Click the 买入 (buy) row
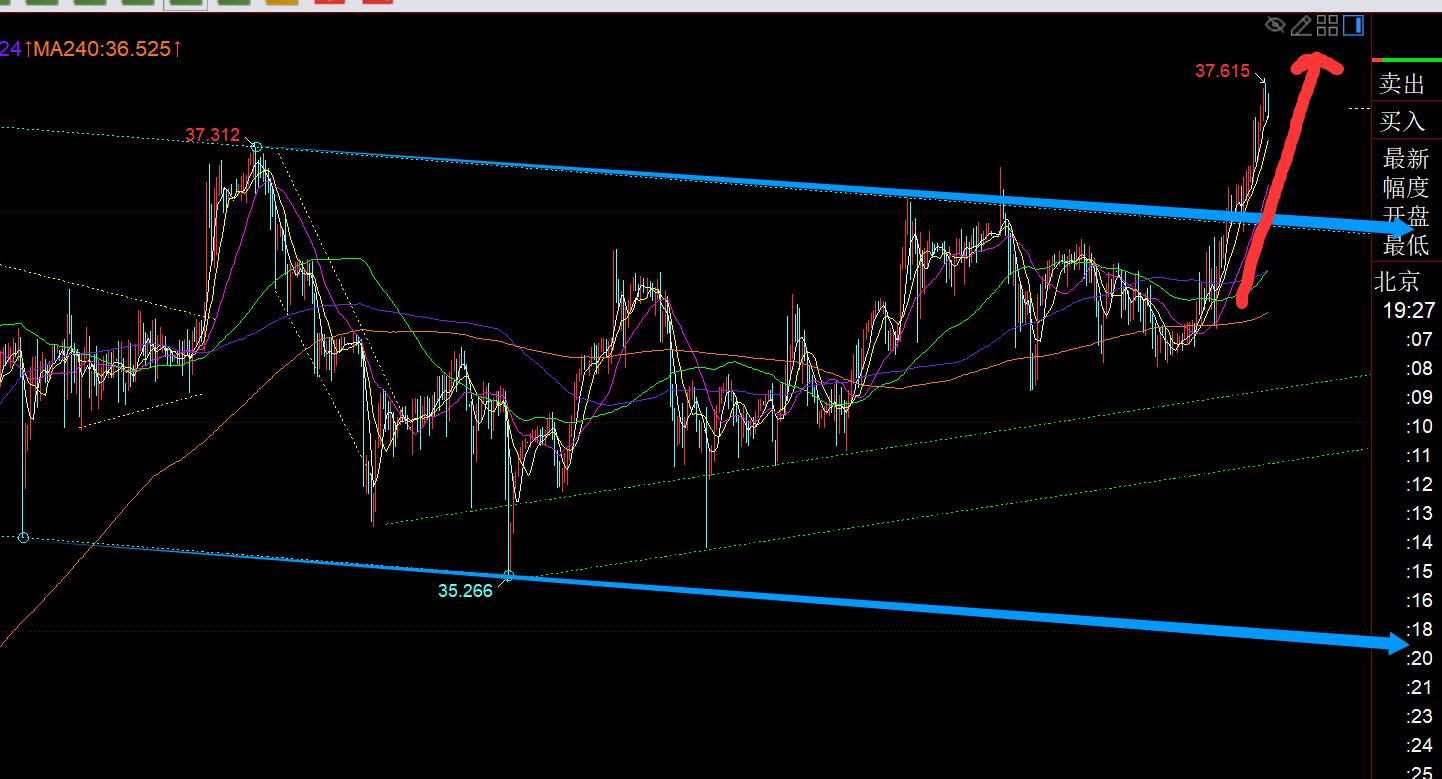 [x=1402, y=121]
